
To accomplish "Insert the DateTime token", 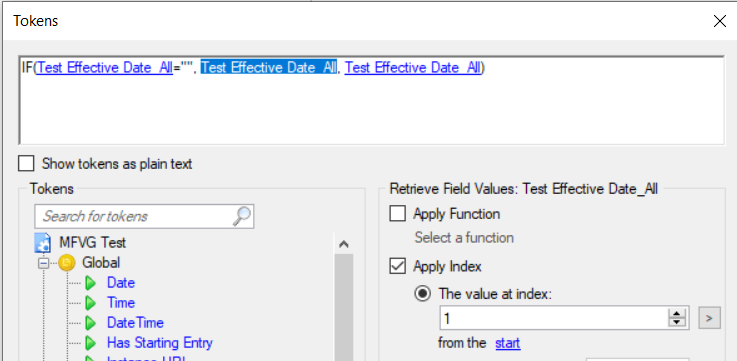I will (x=135, y=323).
